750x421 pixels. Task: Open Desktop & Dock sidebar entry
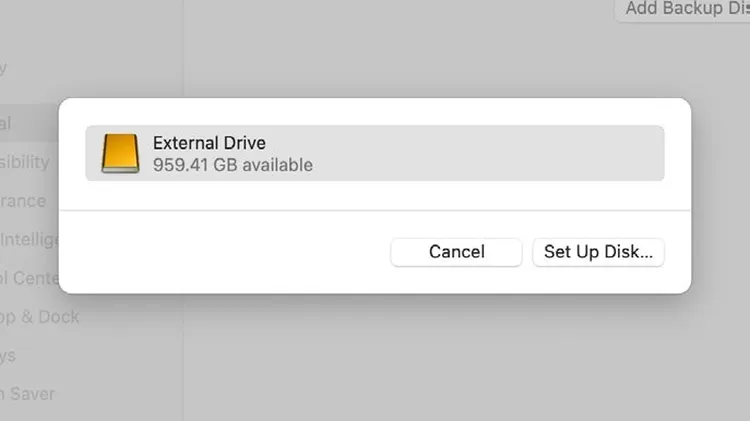pos(39,317)
